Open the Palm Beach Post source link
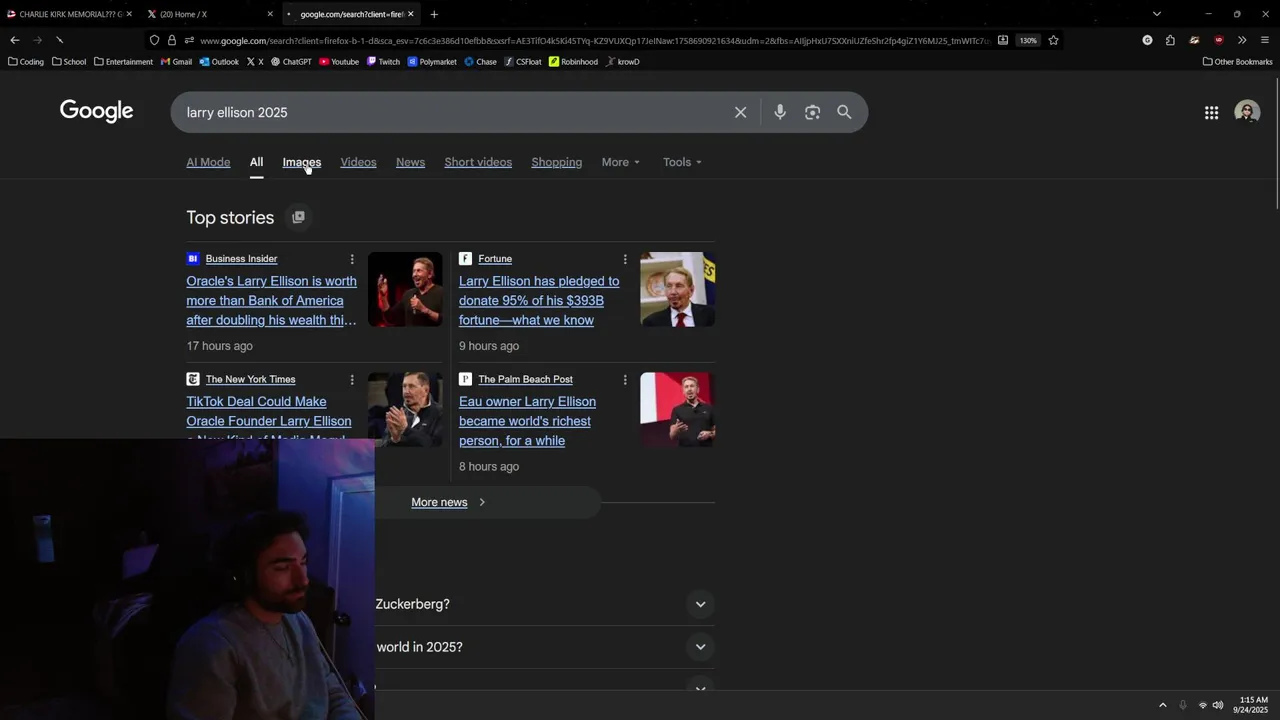The height and width of the screenshot is (720, 1280). click(x=525, y=380)
